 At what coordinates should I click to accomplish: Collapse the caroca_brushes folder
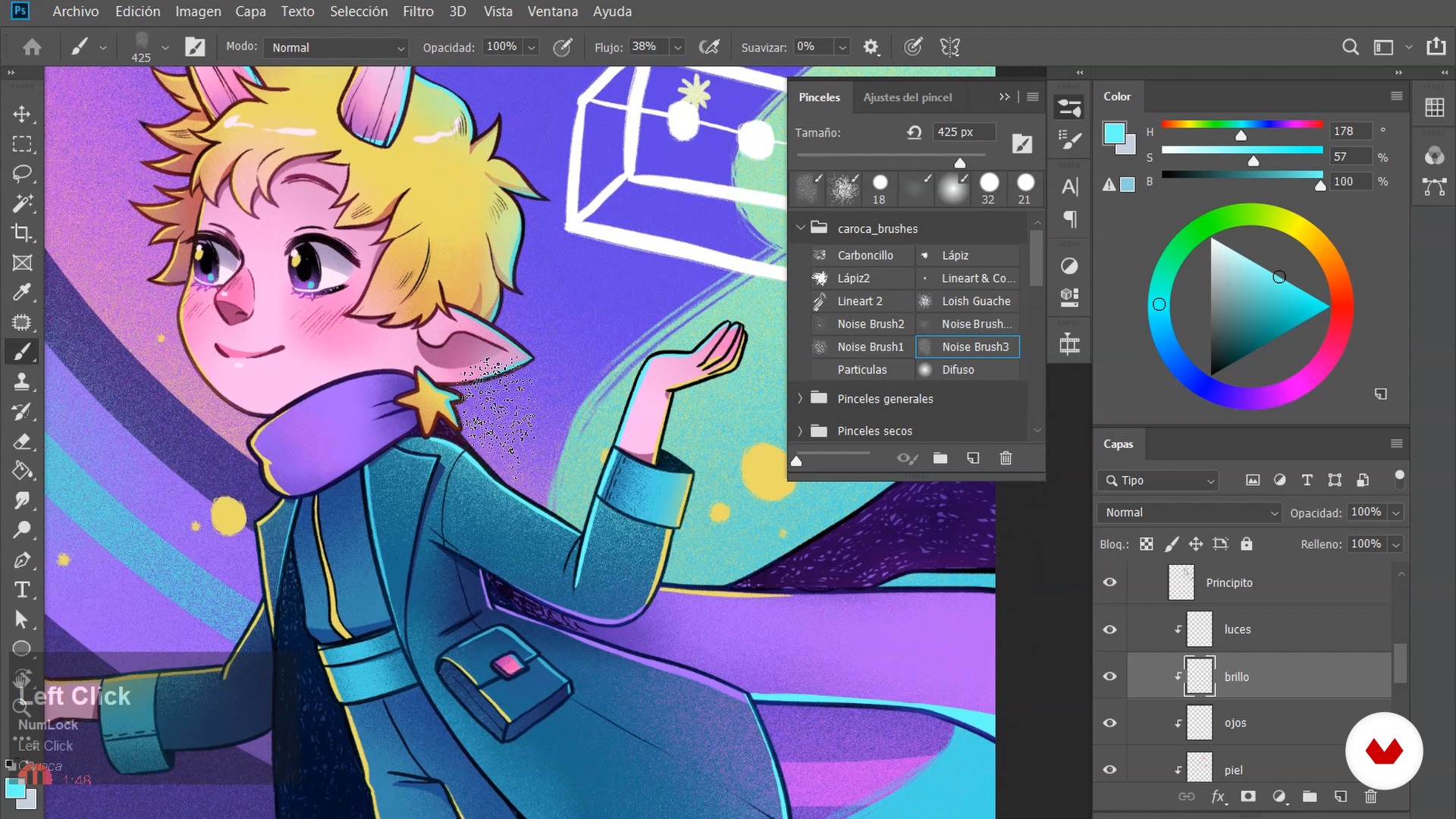(x=800, y=227)
